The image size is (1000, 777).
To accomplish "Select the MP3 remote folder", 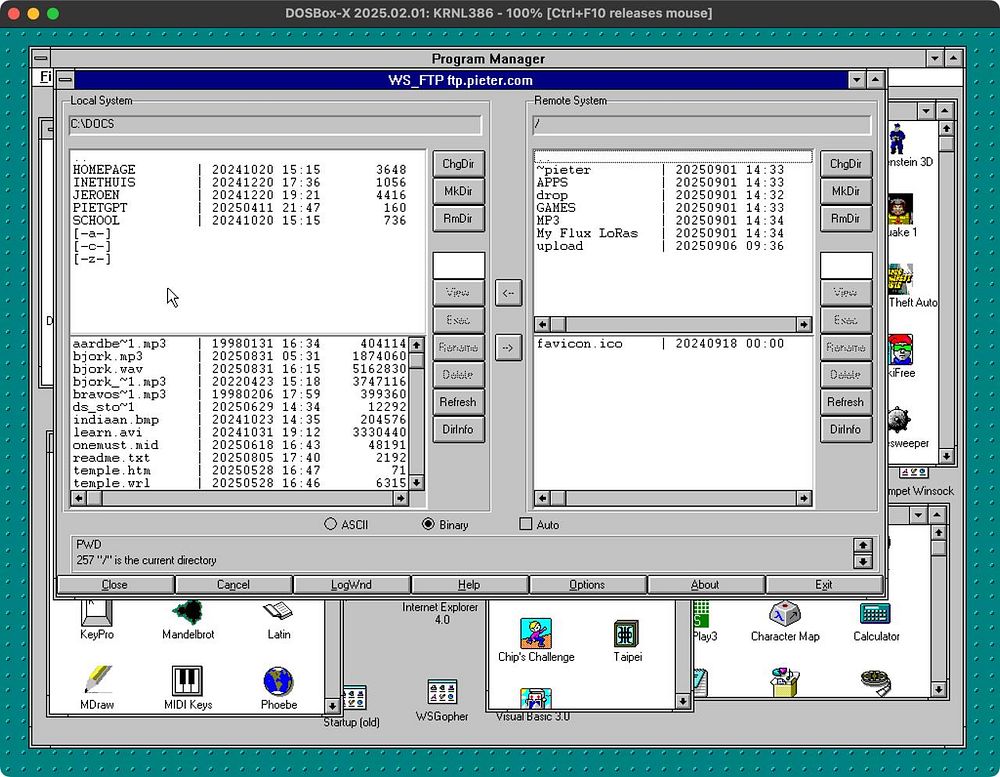I will [x=548, y=221].
